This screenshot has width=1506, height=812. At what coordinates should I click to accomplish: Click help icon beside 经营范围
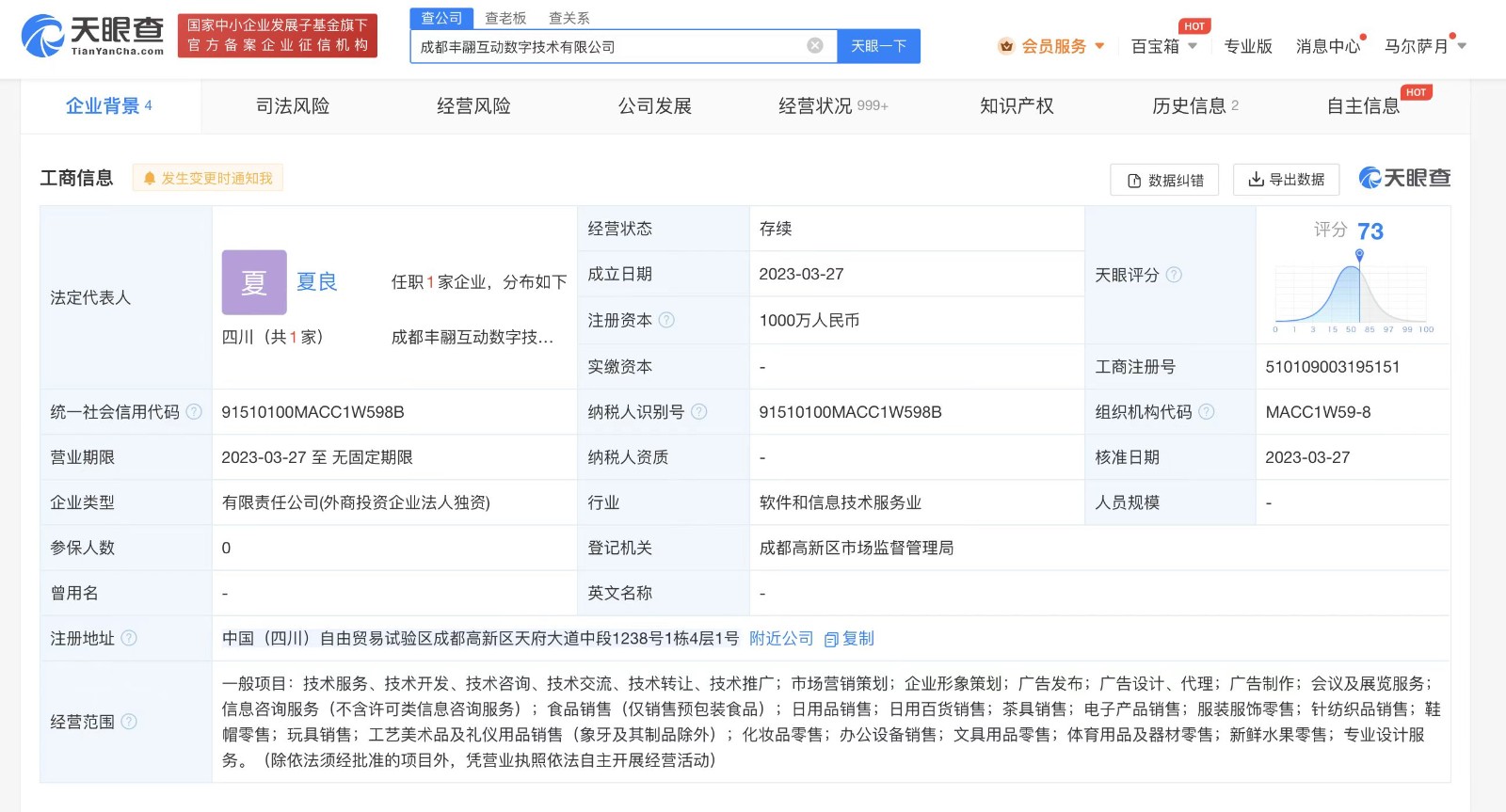[x=129, y=722]
